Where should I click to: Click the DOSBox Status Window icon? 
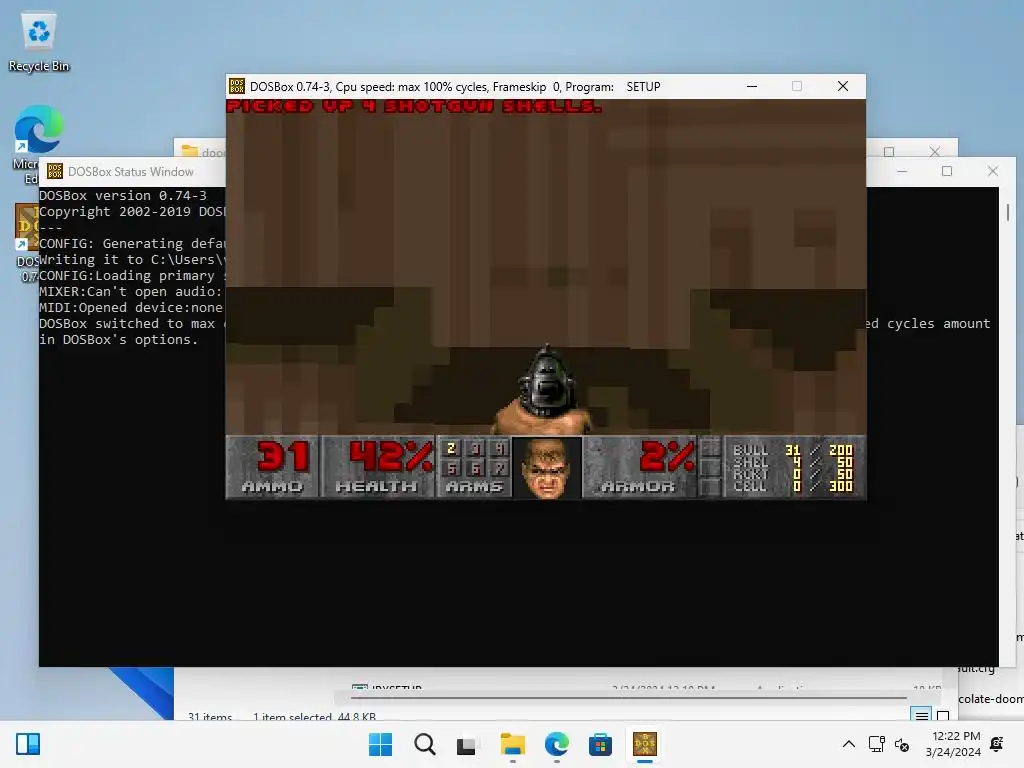[55, 171]
